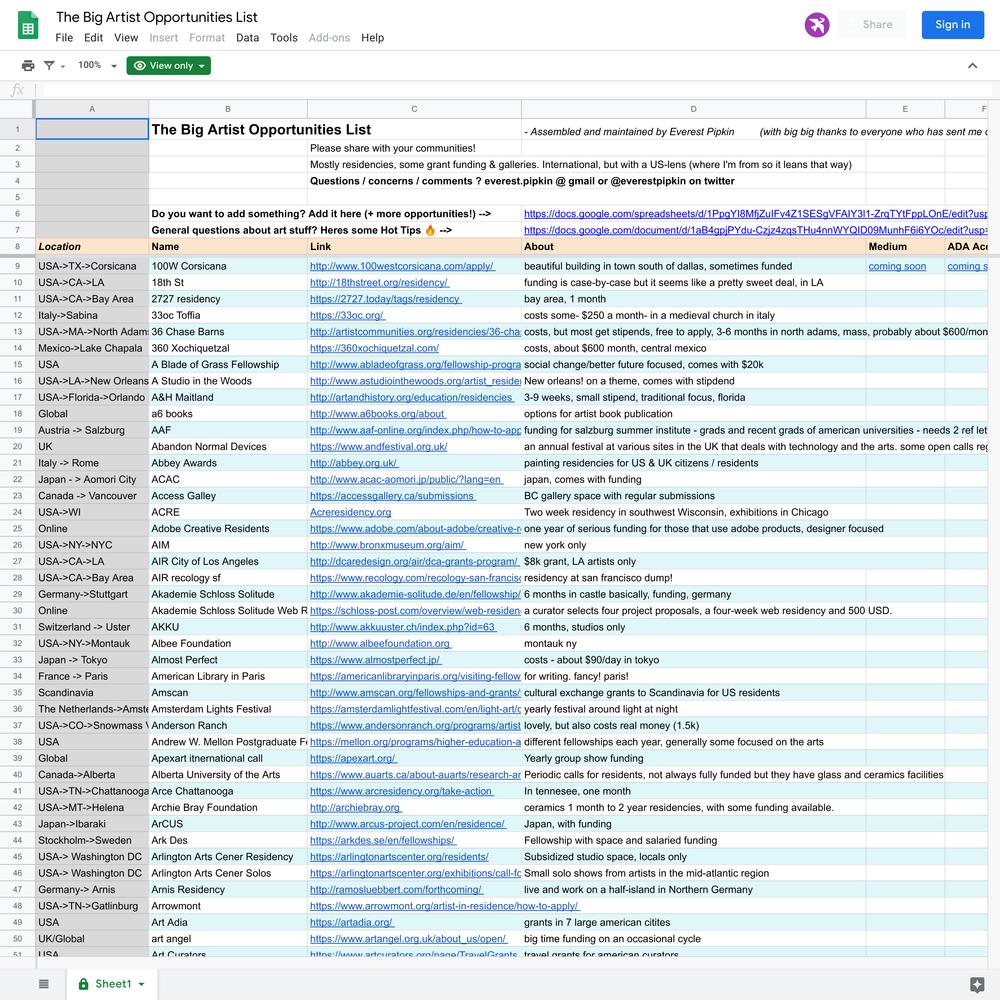Open the artadia.org link
The image size is (1000, 1000).
[x=351, y=922]
